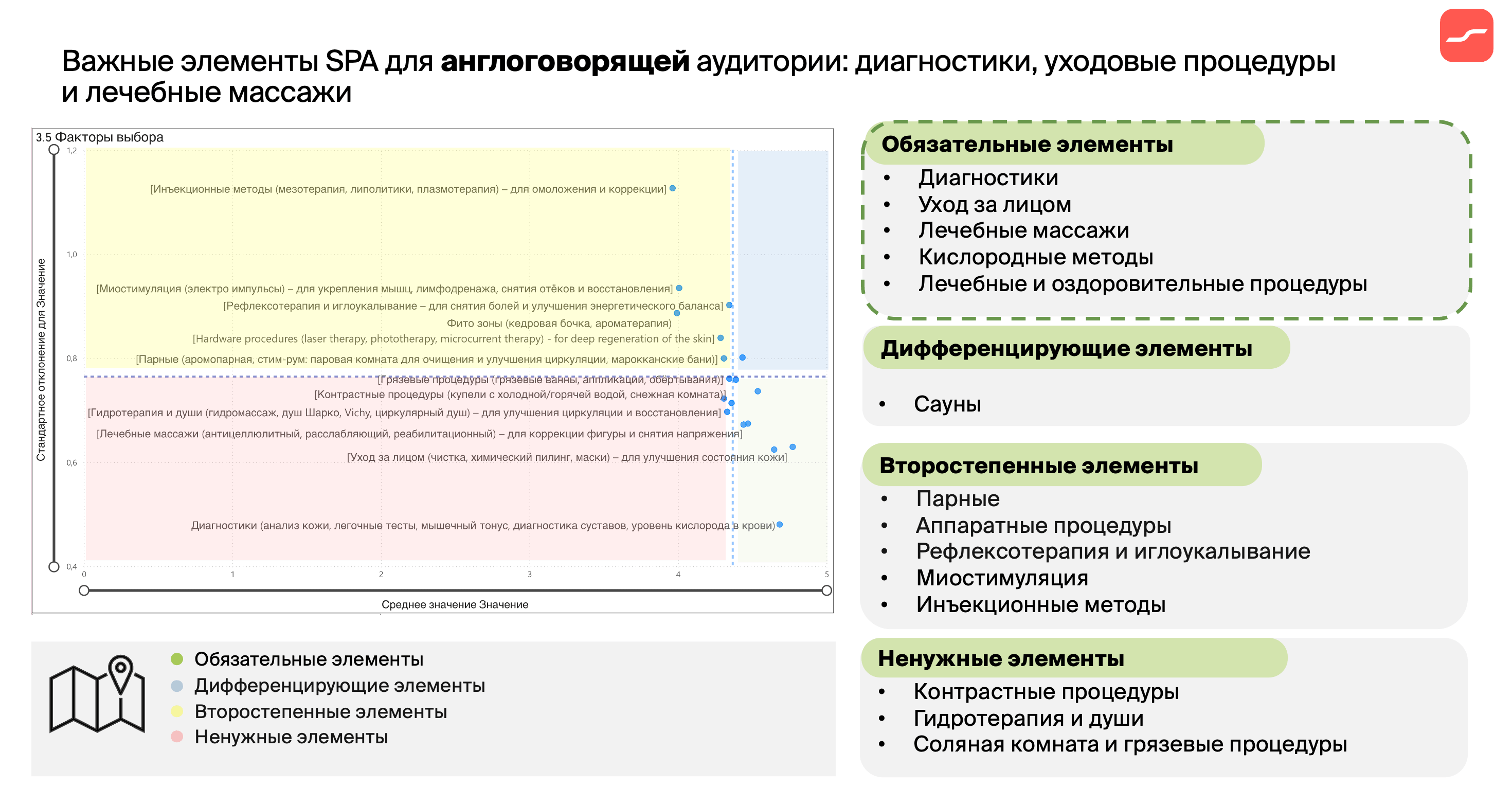Click the chart title '3.5 Факторы выбора'
The image size is (1512, 787).
tap(99, 137)
